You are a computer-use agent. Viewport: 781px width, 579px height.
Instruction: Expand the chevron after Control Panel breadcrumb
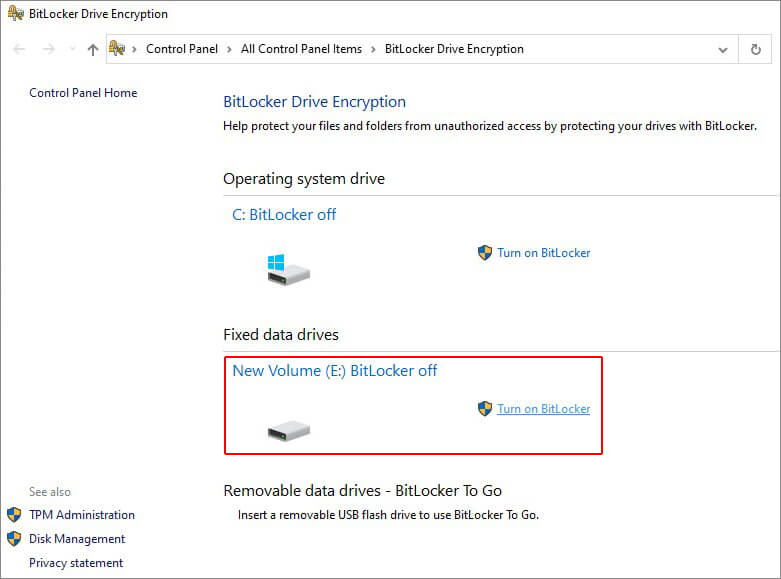229,49
